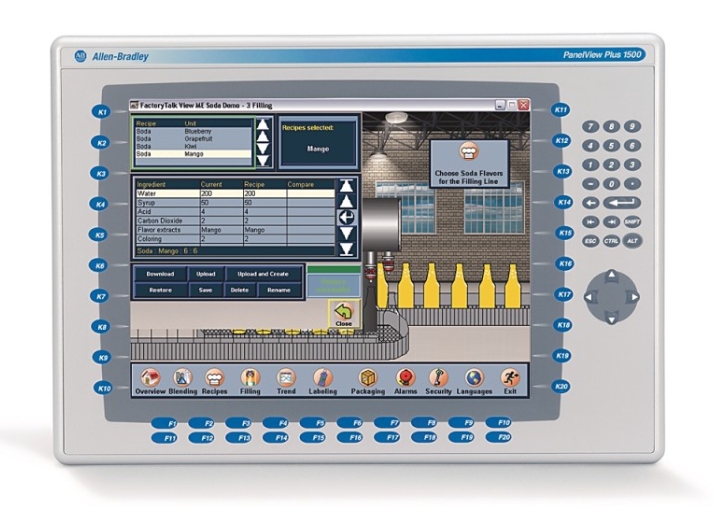Viewport: 714px width, 507px height.
Task: Click the backspace left-arrow key
Action: (591, 203)
